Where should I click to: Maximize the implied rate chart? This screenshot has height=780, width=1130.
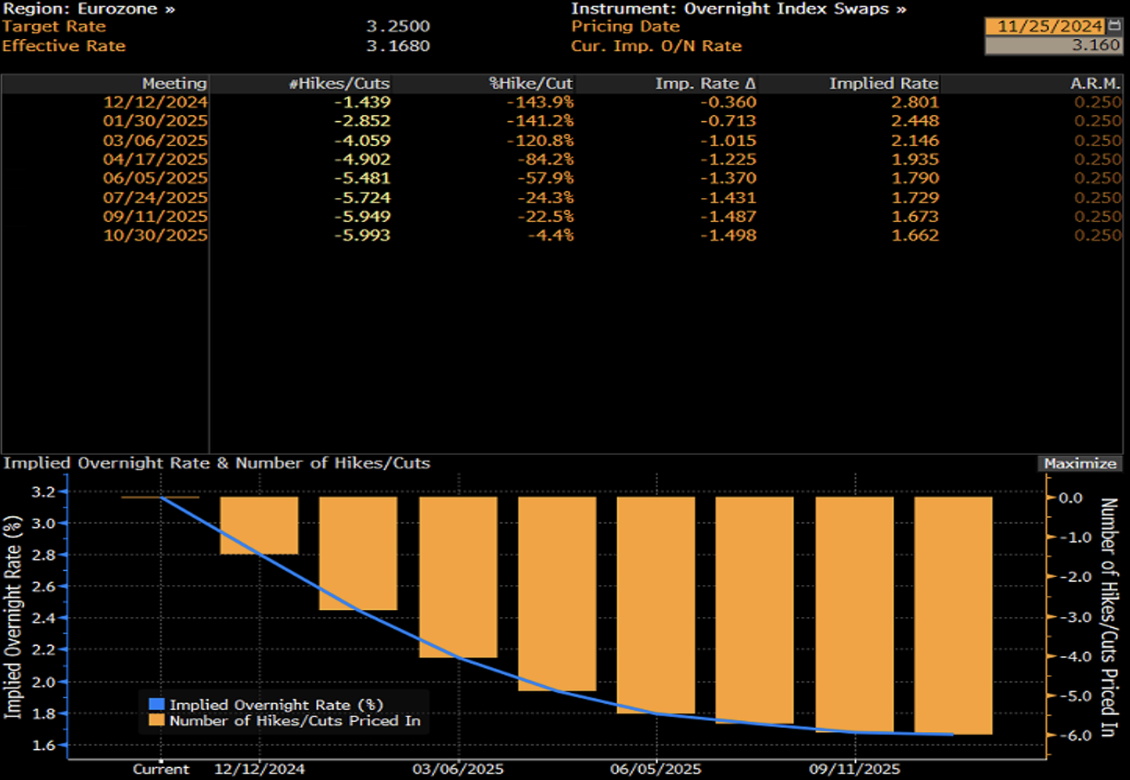(1080, 464)
